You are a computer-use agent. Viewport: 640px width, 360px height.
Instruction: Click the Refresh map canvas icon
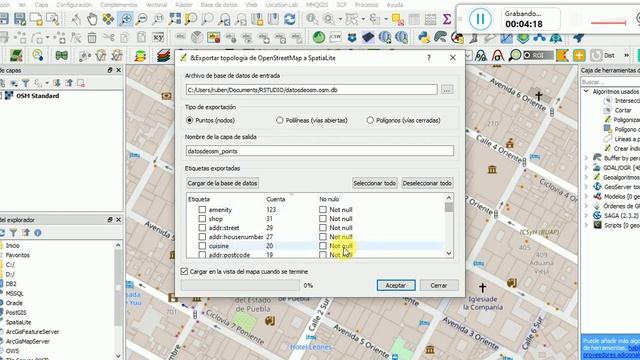pyautogui.click(x=290, y=19)
